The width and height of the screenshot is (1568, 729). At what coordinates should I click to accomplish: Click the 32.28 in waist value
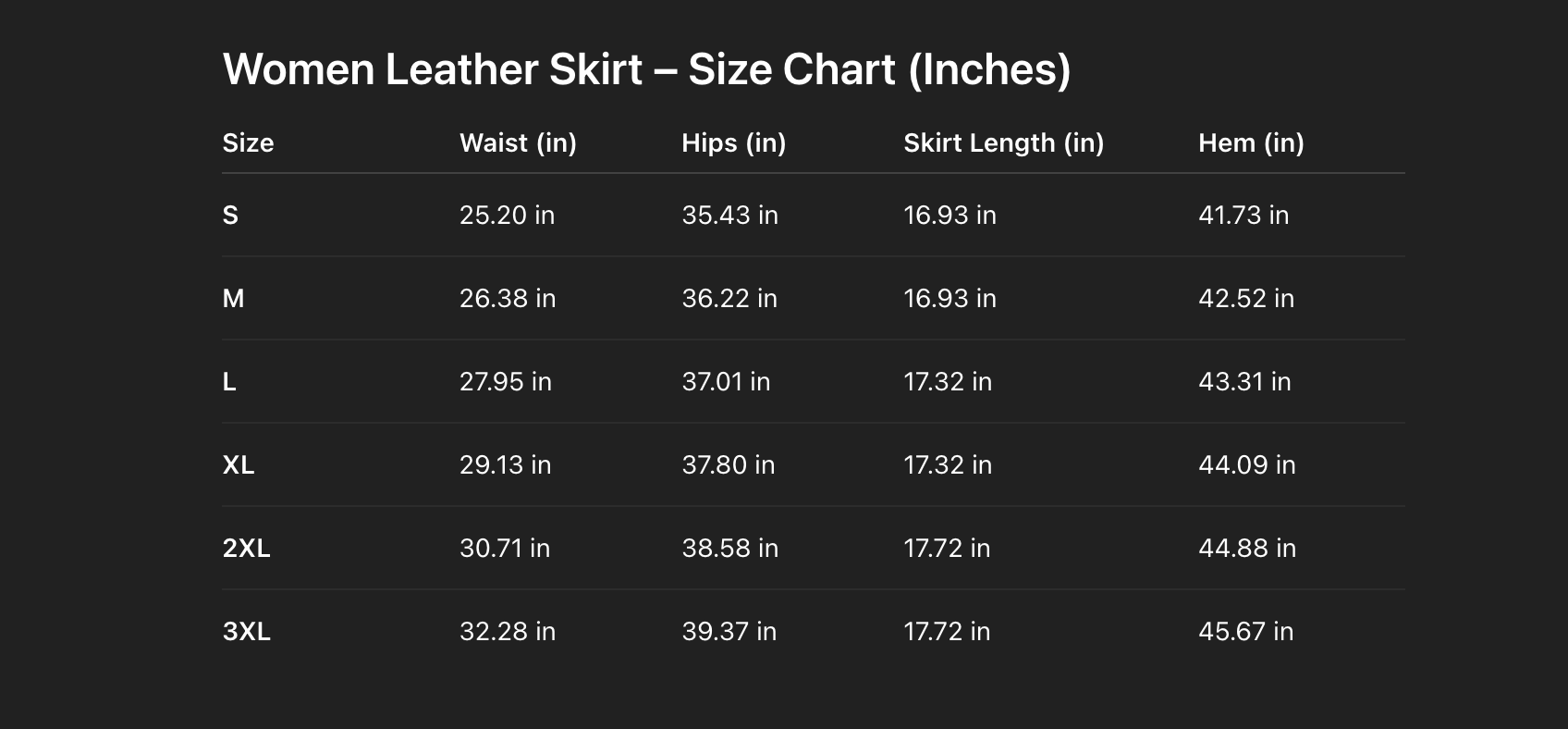pyautogui.click(x=507, y=631)
